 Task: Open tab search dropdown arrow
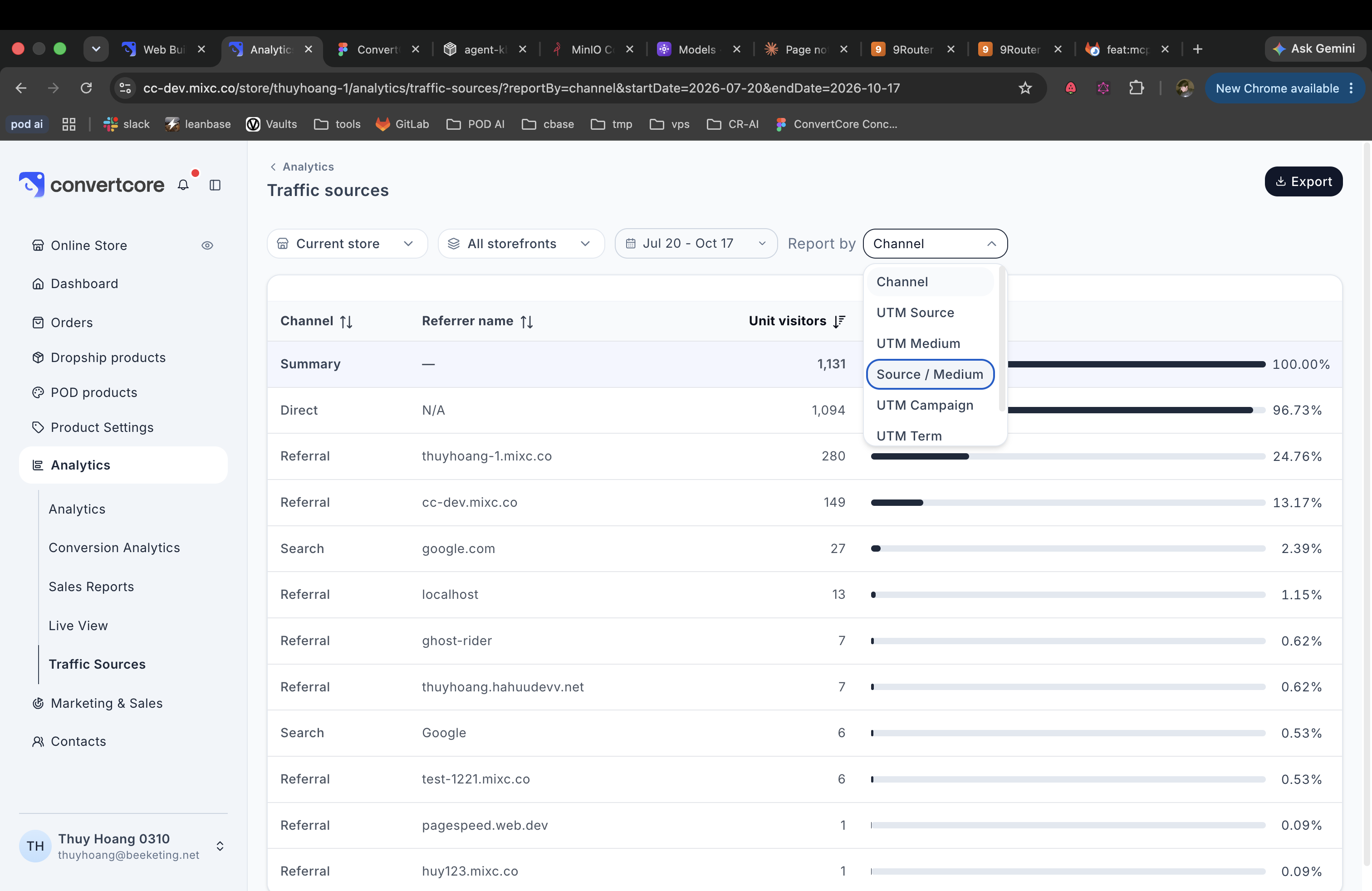96,49
